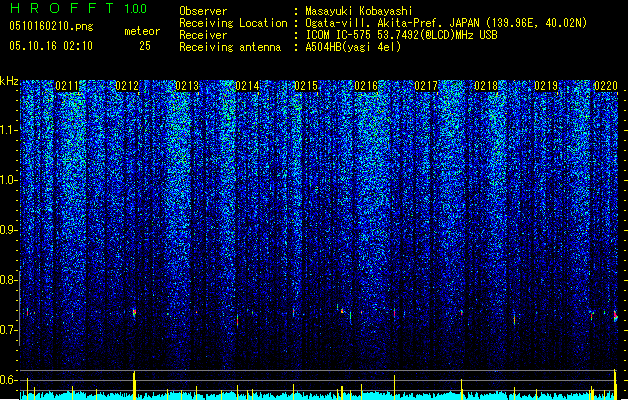Image resolution: width=629 pixels, height=400 pixels.
Task: Click the meteor echo just after 0212
Action: [x=134, y=313]
